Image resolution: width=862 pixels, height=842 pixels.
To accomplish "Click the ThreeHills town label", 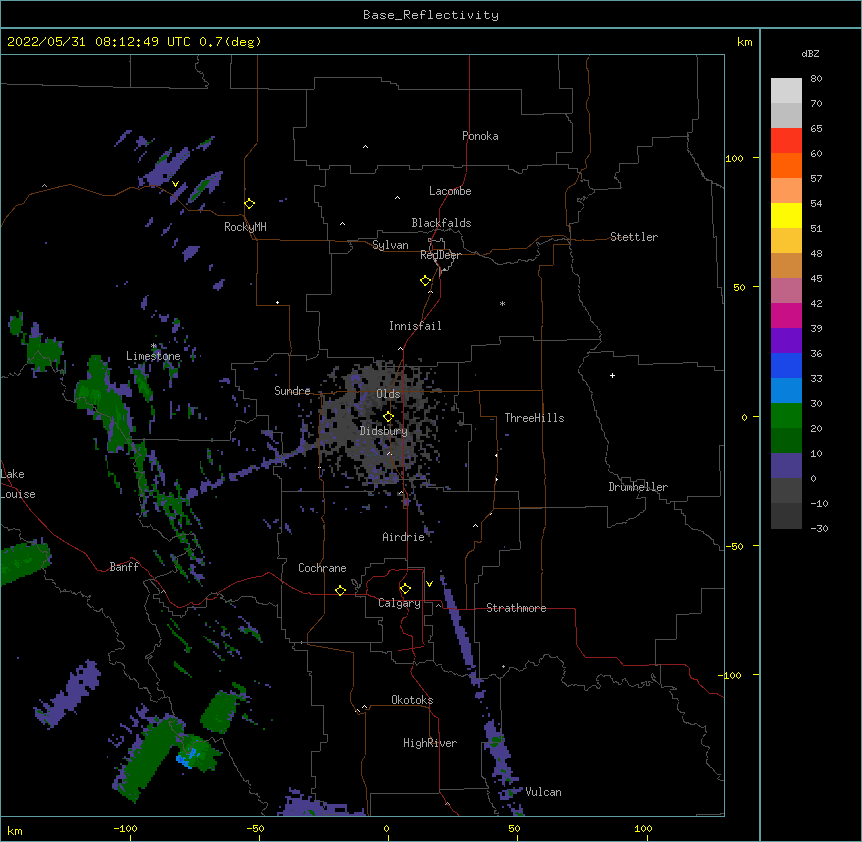I will [x=534, y=418].
